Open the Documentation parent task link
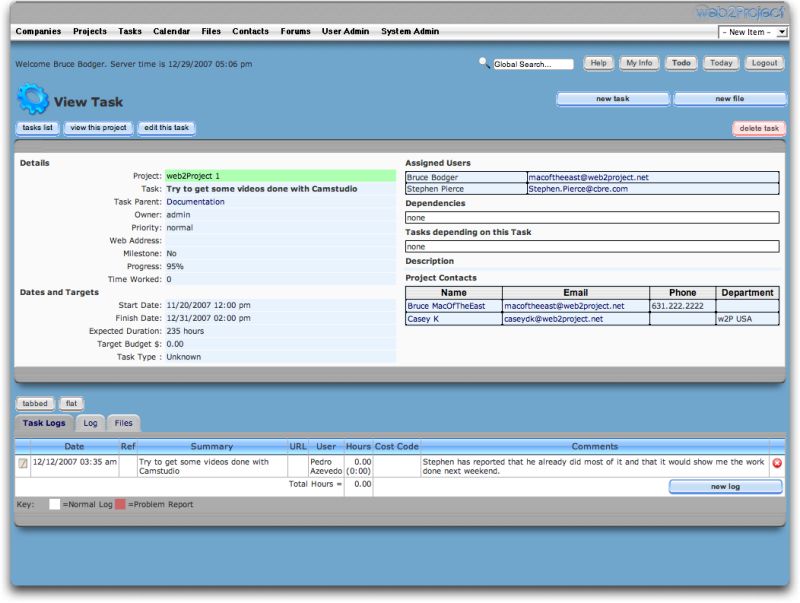The width and height of the screenshot is (800, 603). click(x=195, y=202)
